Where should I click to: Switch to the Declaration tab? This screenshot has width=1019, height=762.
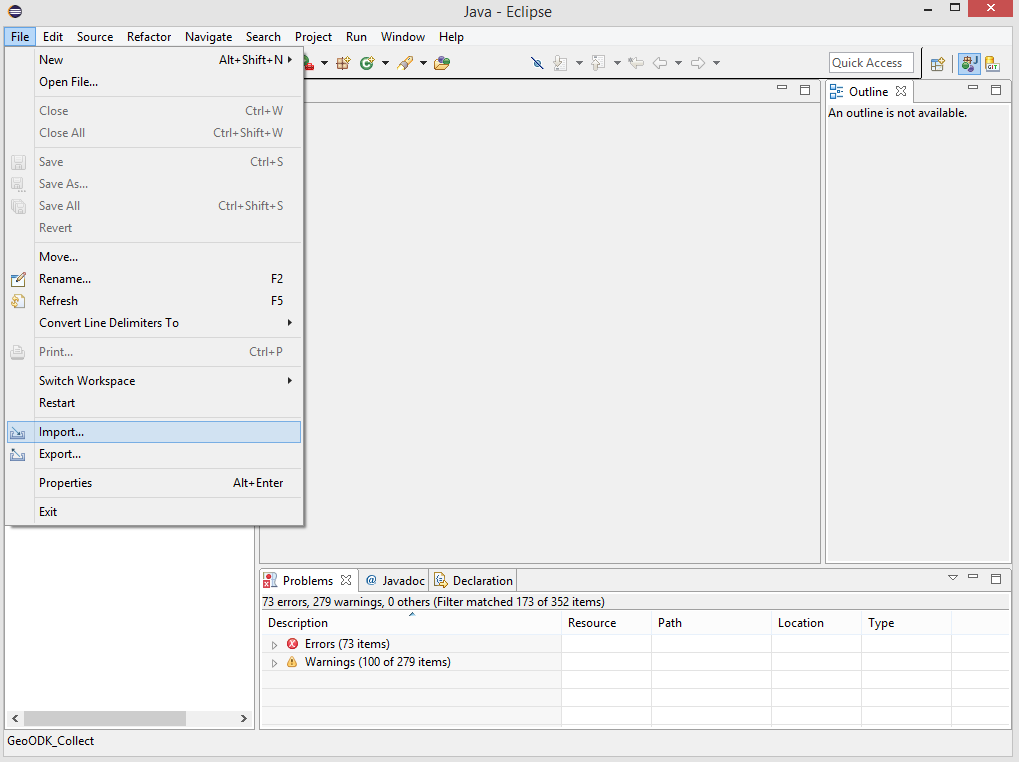click(x=473, y=580)
